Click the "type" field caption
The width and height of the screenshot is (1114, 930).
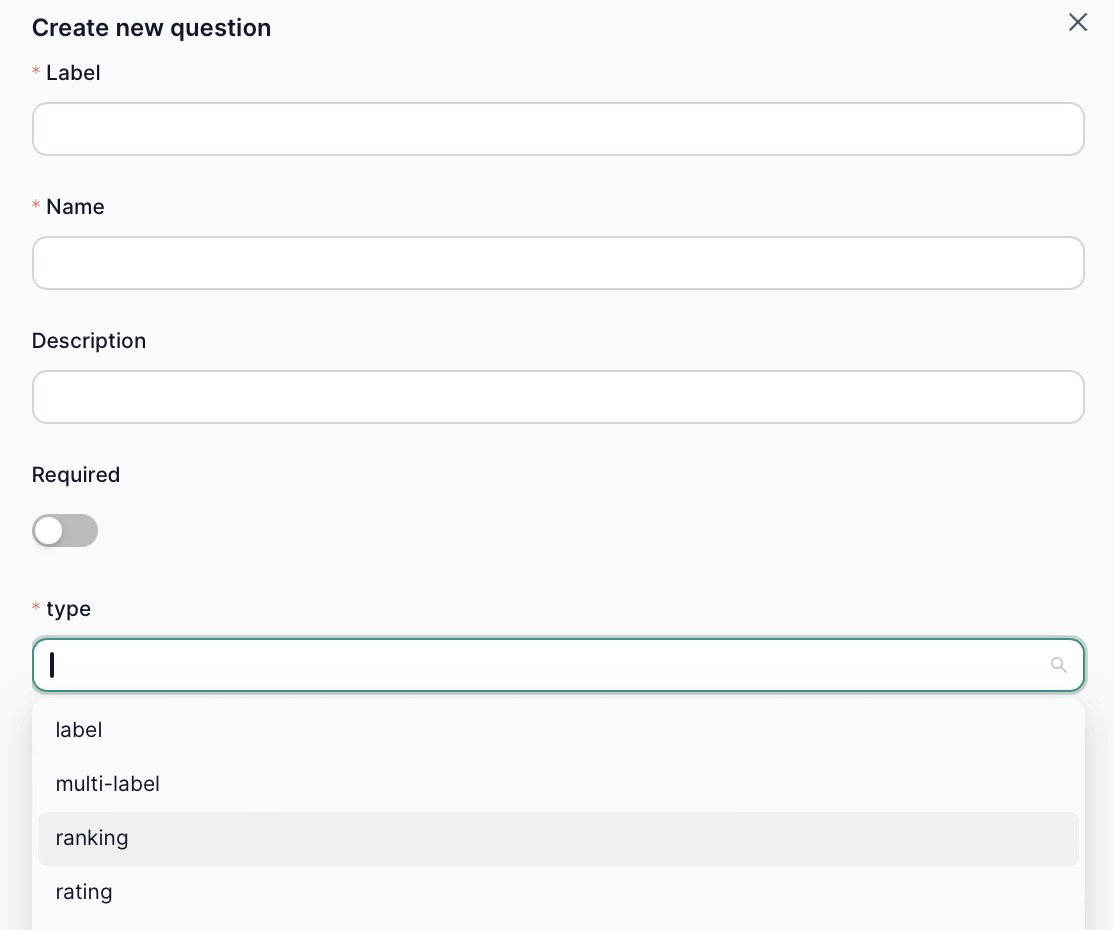[x=68, y=609]
